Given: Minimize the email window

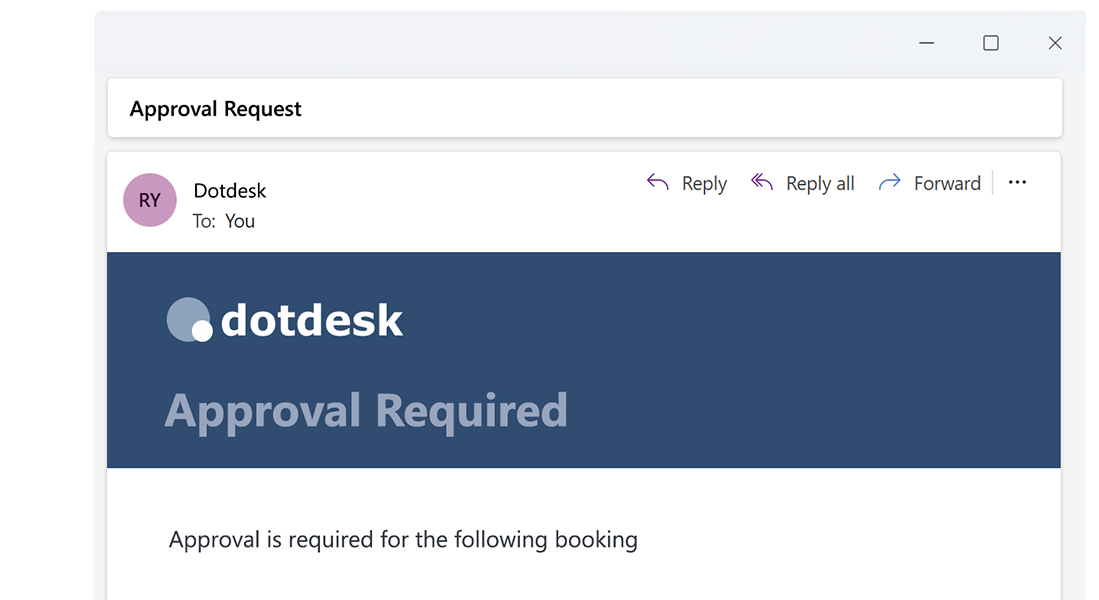Looking at the screenshot, I should 927,43.
